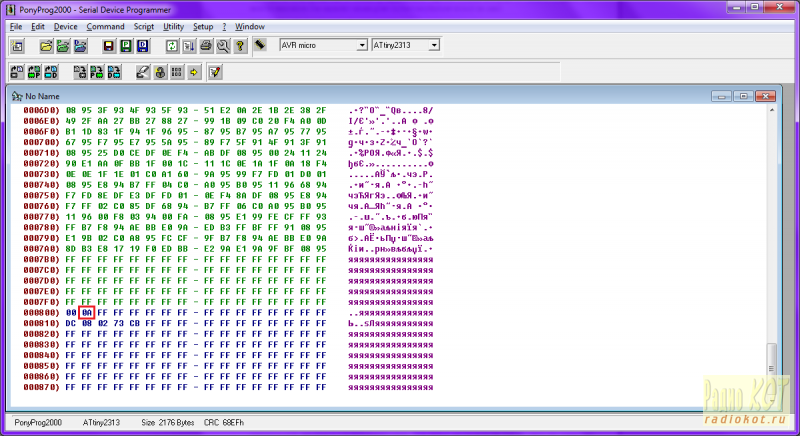Click the Read Device icon in the second toolbar
This screenshot has width=800, height=436.
pos(18,72)
